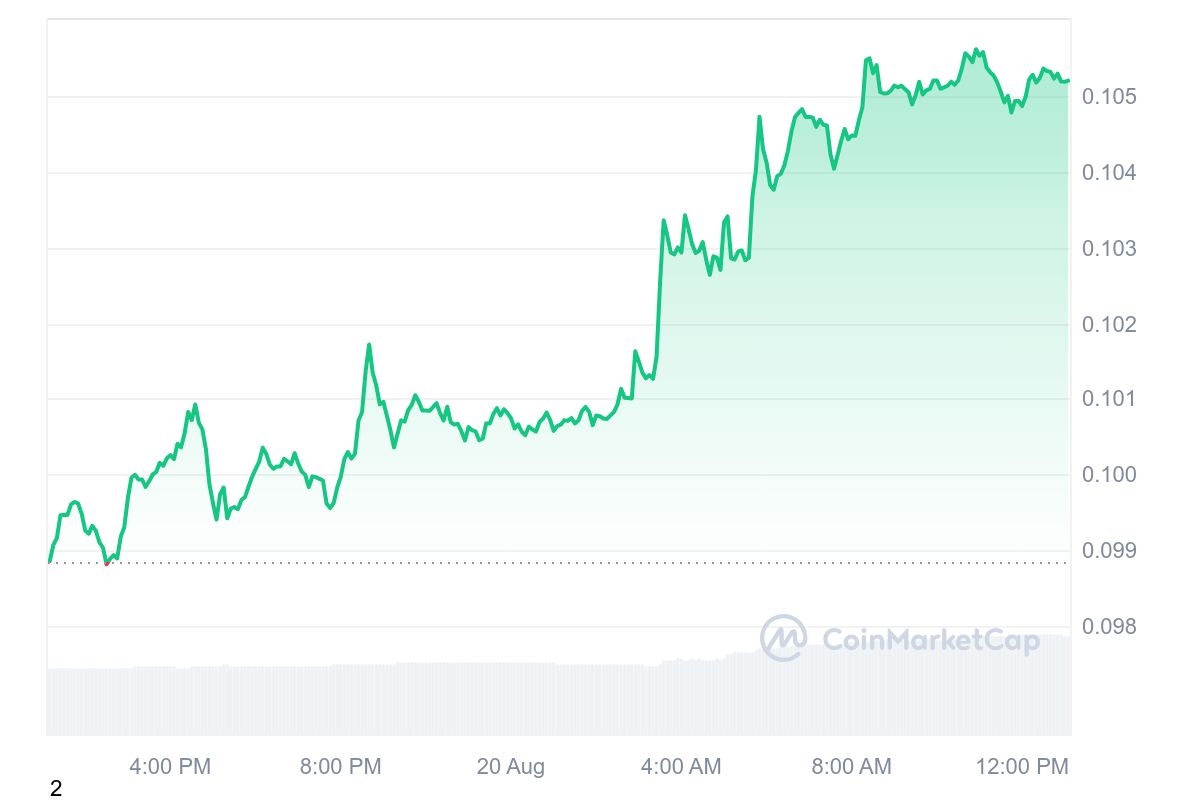The height and width of the screenshot is (800, 1200).
Task: Select the 4:00 AM time label
Action: click(680, 767)
